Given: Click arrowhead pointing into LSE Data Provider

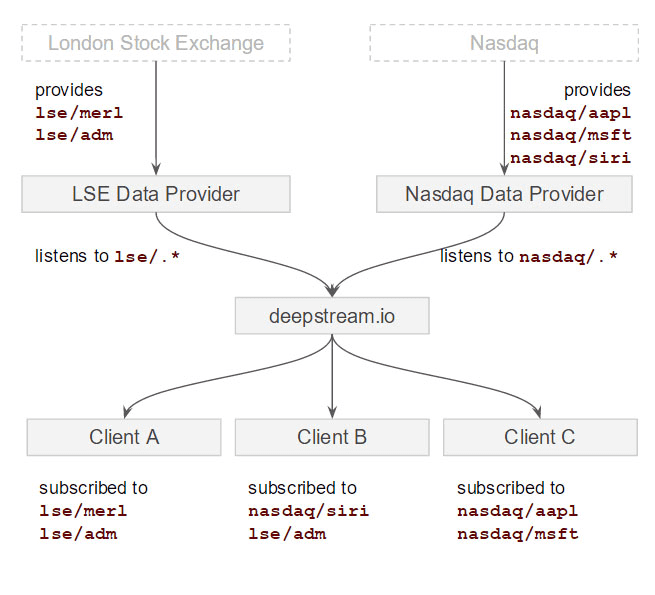Looking at the screenshot, I should (156, 170).
